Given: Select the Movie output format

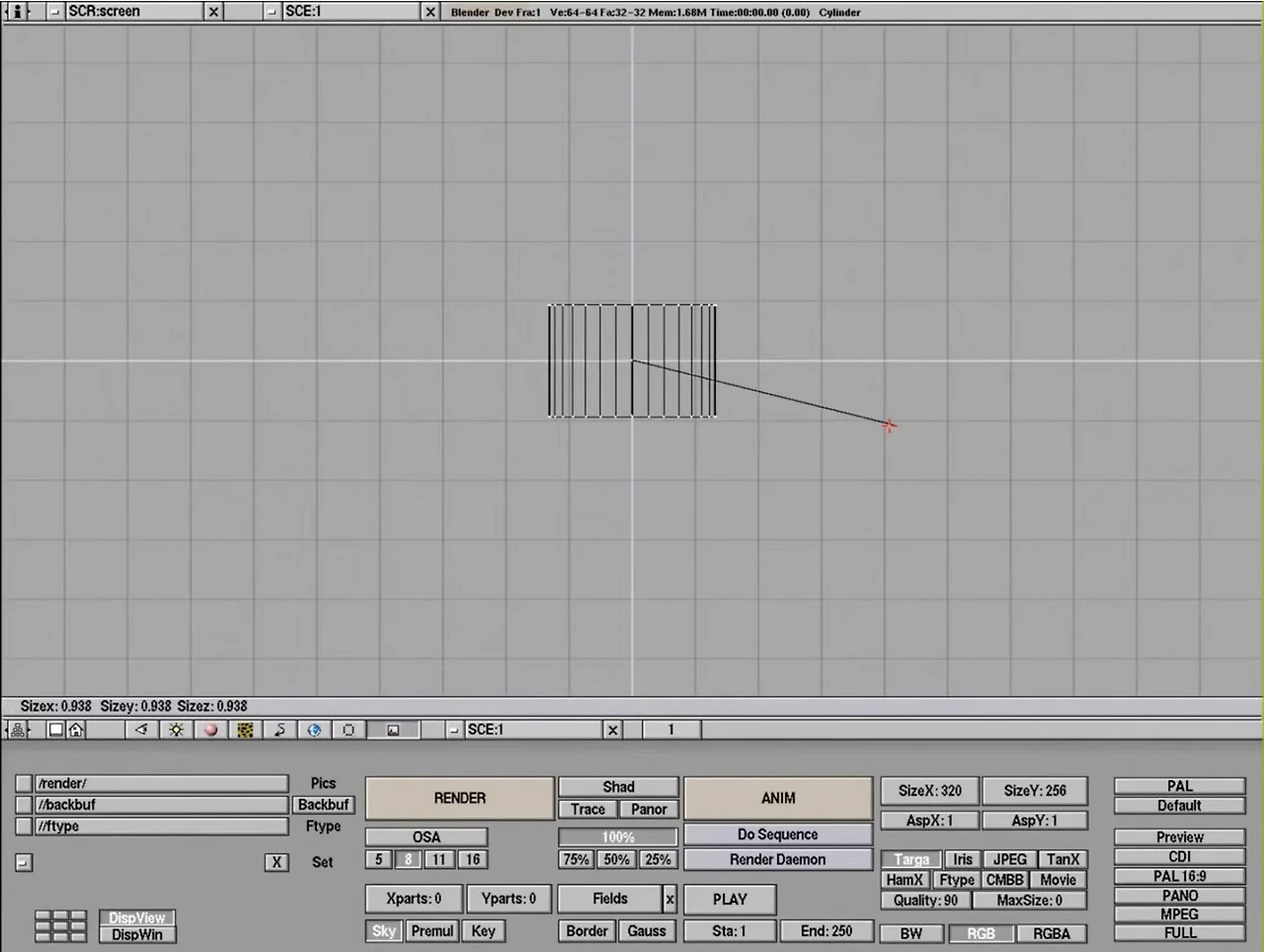Looking at the screenshot, I should click(x=1058, y=880).
